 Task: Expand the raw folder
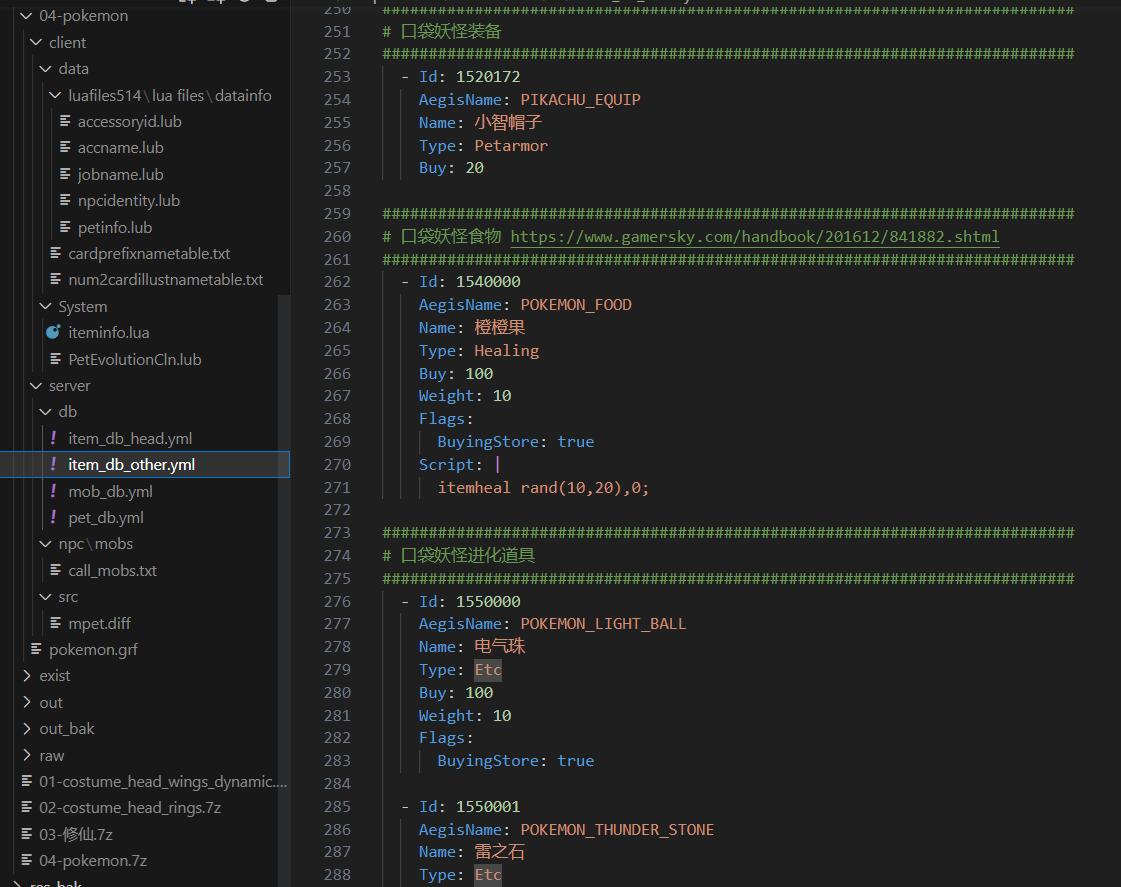click(27, 756)
